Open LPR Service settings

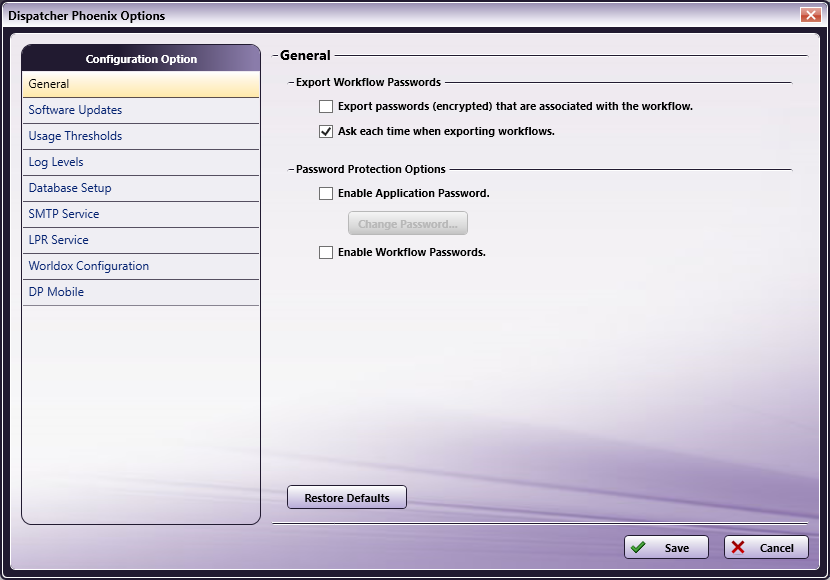pos(140,240)
